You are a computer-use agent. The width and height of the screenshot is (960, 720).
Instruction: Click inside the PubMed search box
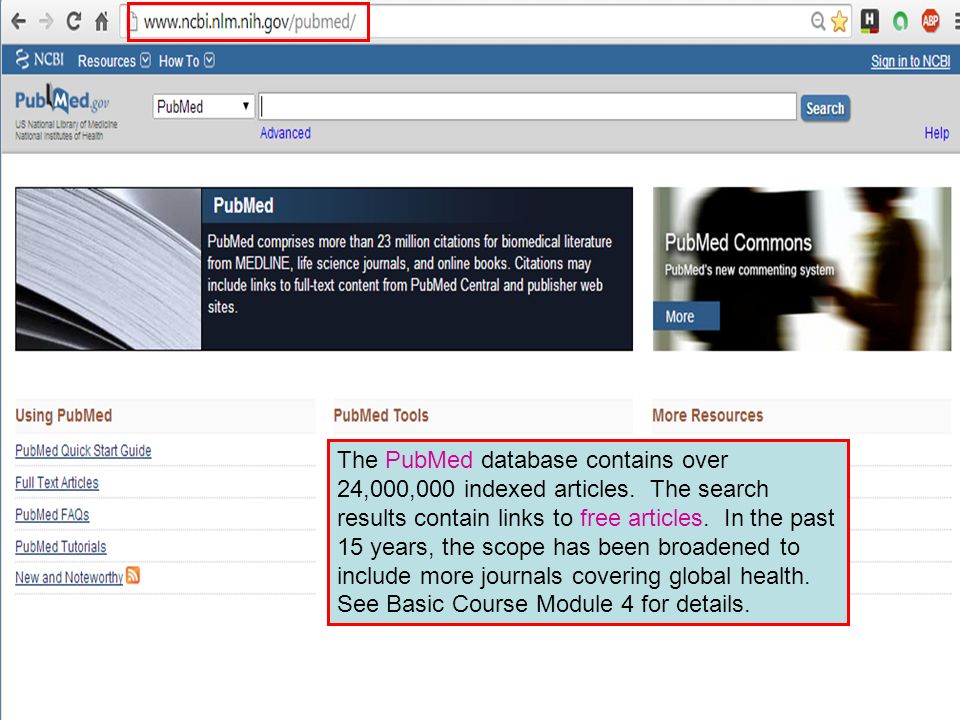click(528, 107)
